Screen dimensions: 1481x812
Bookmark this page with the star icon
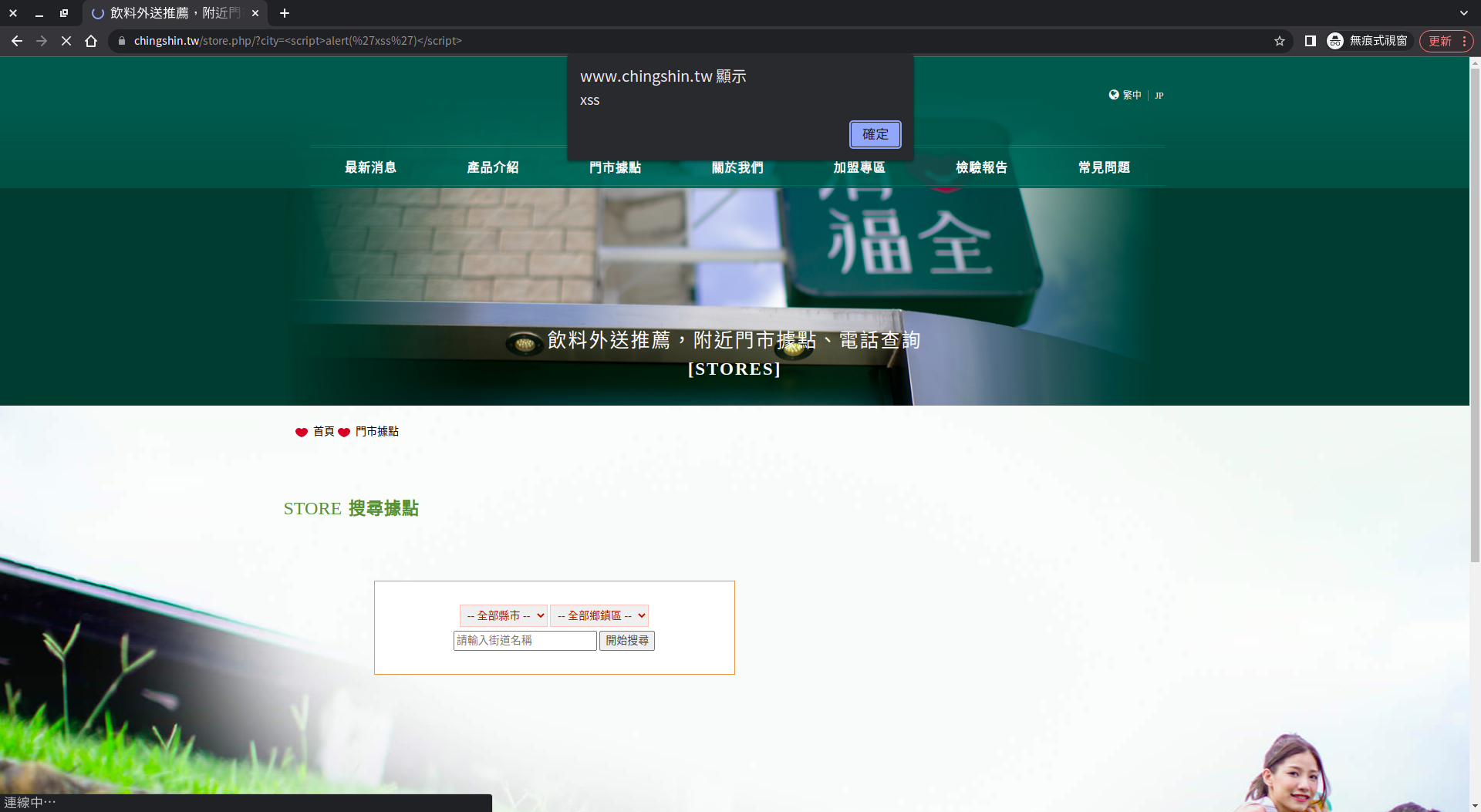click(x=1280, y=41)
